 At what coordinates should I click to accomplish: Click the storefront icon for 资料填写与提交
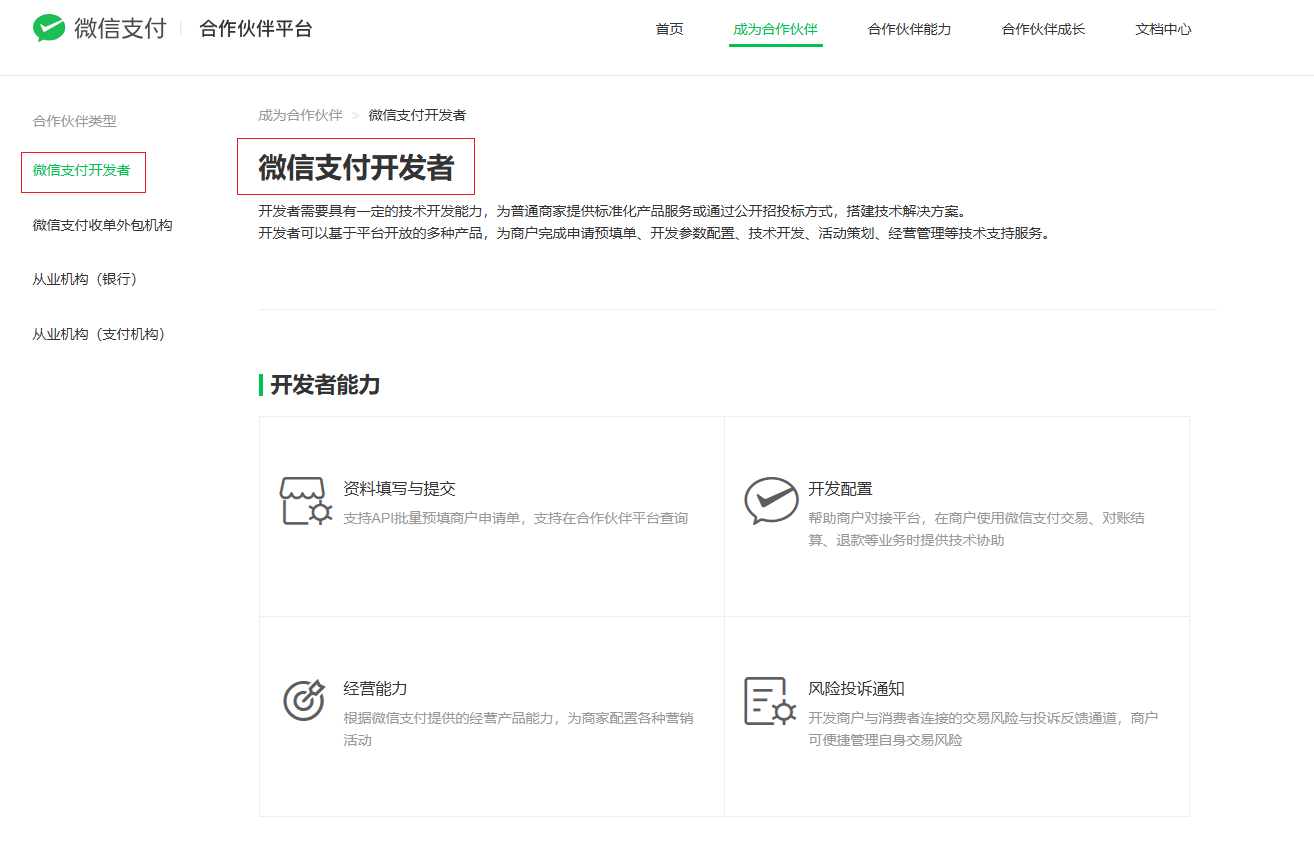[x=305, y=501]
